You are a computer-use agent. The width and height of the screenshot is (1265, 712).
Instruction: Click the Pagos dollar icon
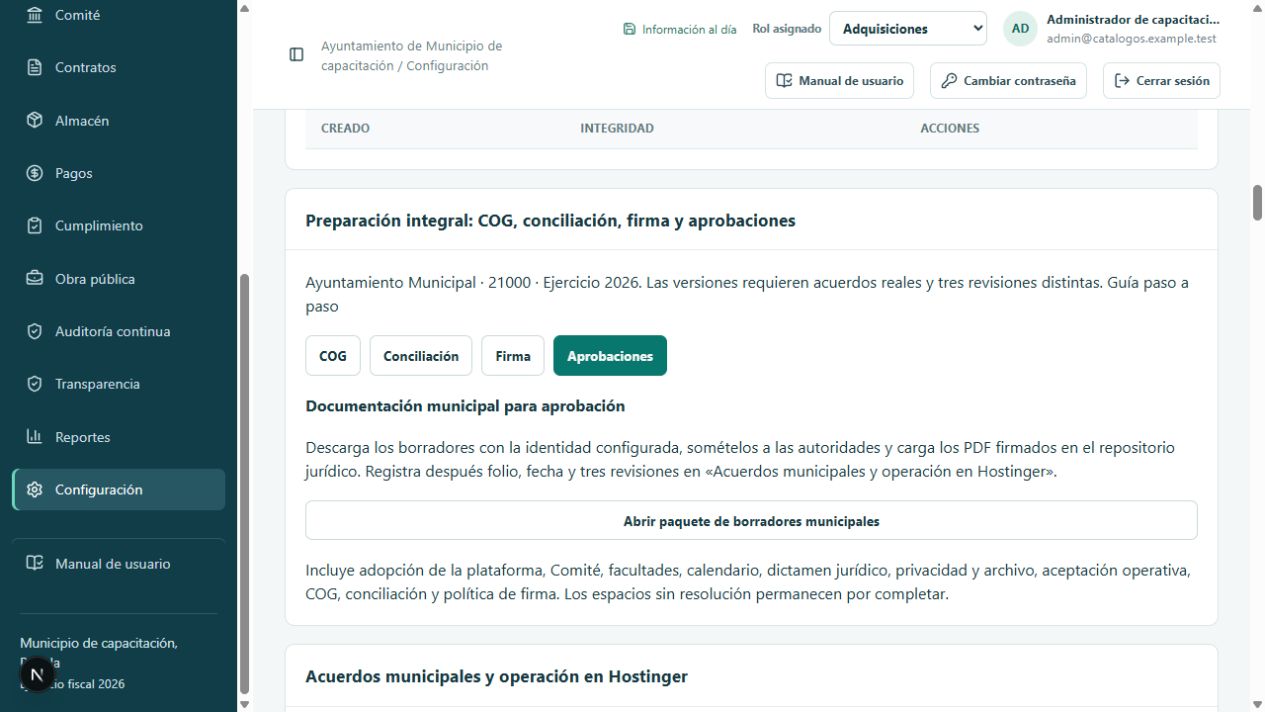click(35, 173)
